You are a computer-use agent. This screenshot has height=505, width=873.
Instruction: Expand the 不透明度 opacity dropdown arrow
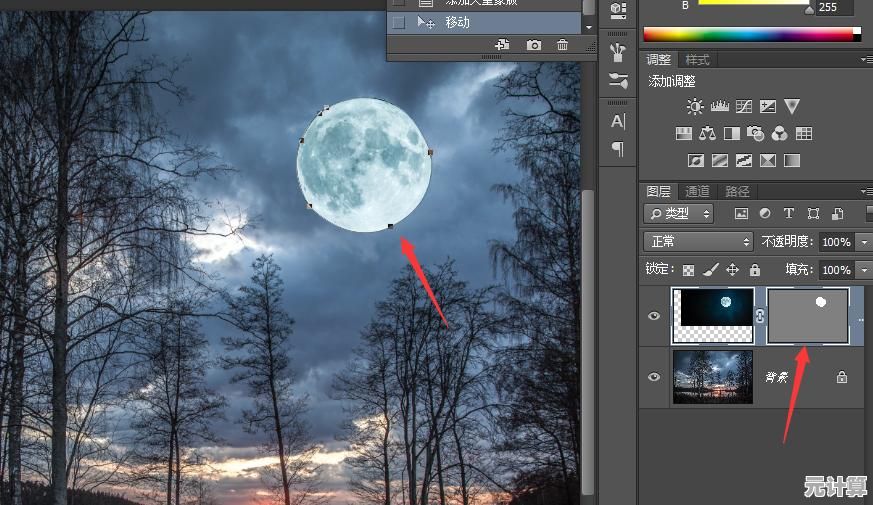tap(861, 242)
